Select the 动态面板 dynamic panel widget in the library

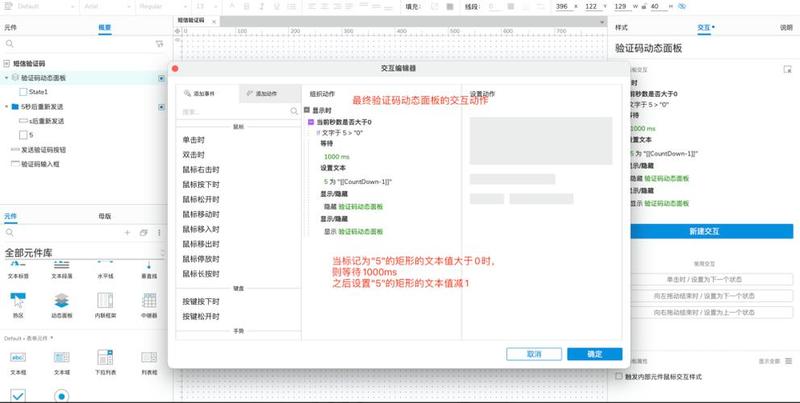pyautogui.click(x=61, y=305)
